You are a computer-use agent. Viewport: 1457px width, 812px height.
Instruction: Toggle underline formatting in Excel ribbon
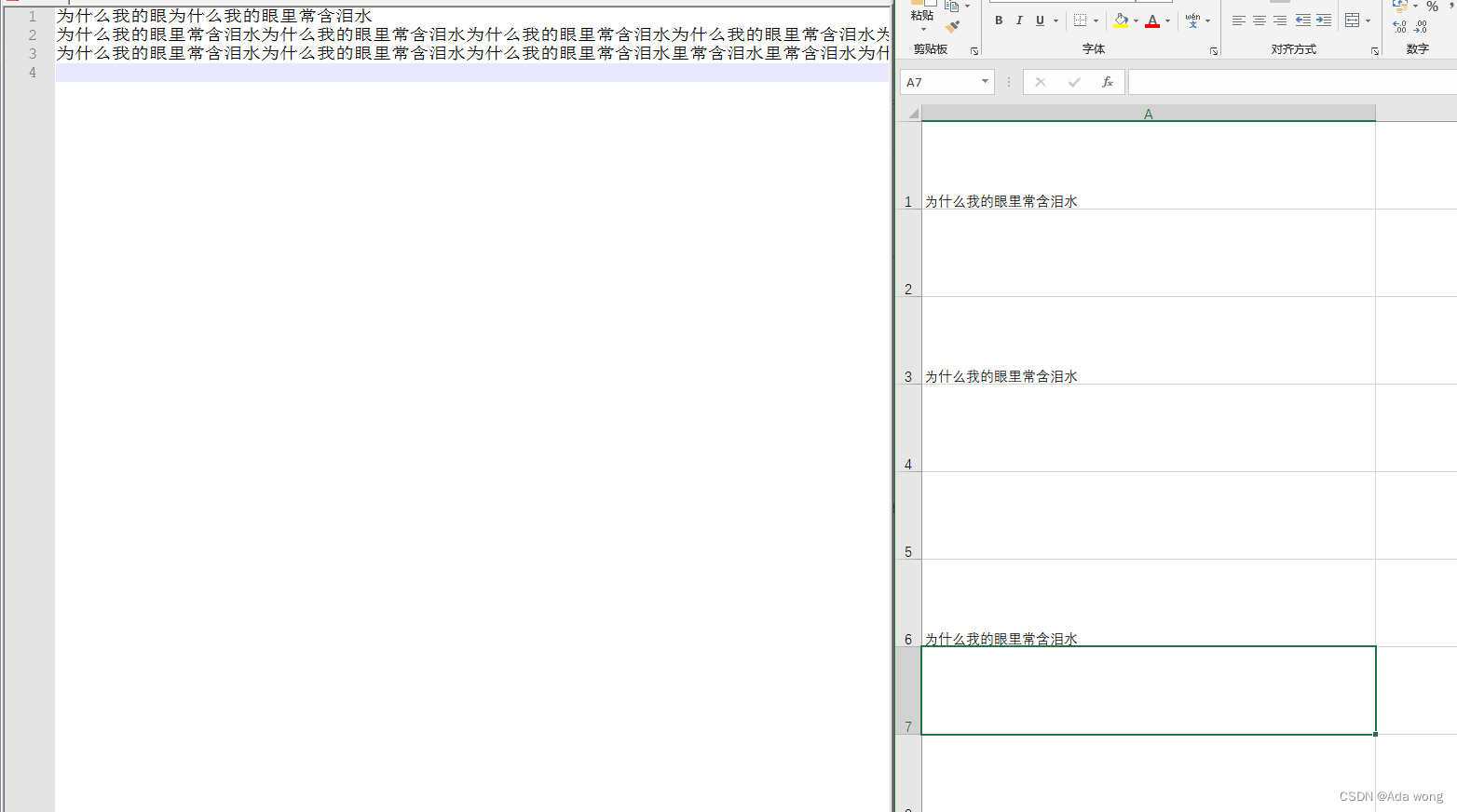(1040, 20)
